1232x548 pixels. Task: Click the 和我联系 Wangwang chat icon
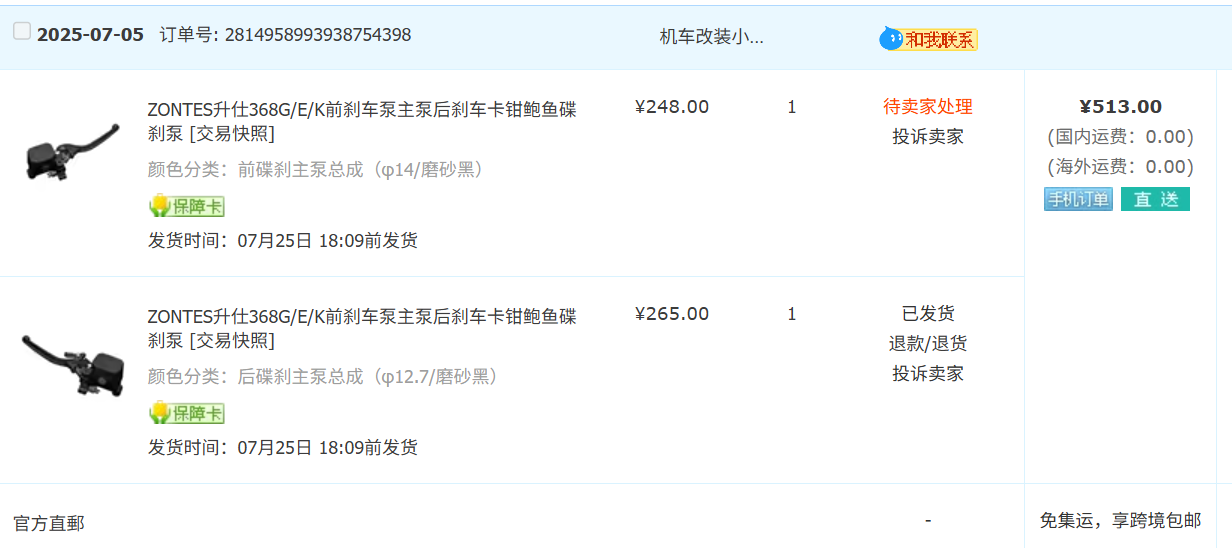[928, 39]
